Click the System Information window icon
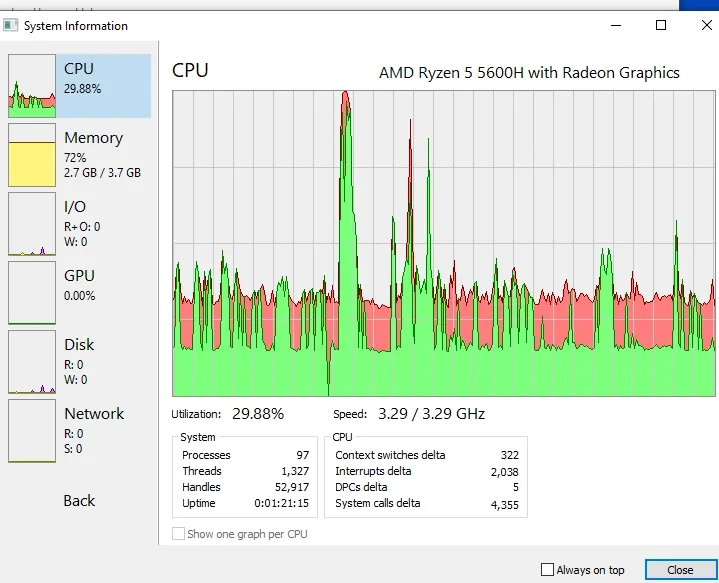Viewport: 719px width, 583px height. coord(11,25)
